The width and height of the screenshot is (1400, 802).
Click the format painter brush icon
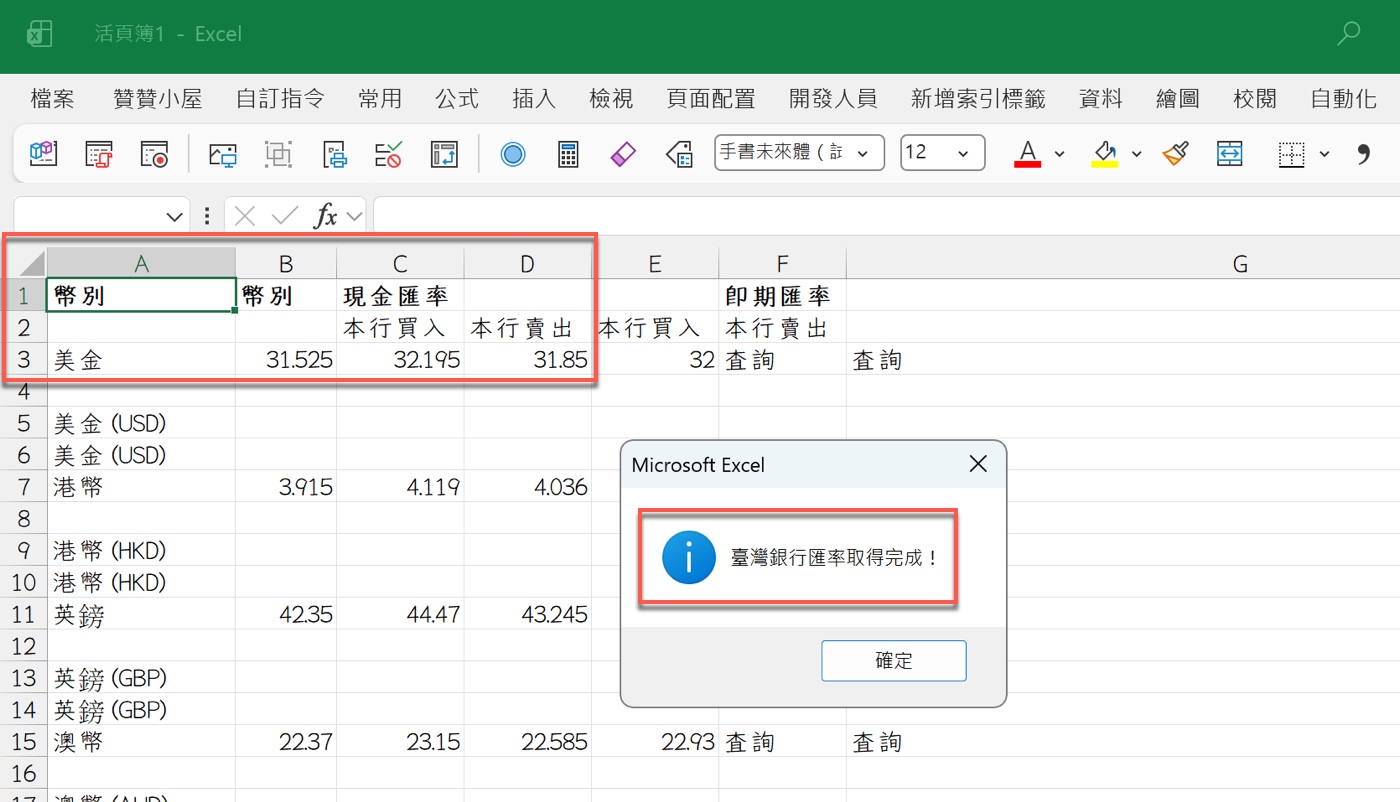point(1175,153)
